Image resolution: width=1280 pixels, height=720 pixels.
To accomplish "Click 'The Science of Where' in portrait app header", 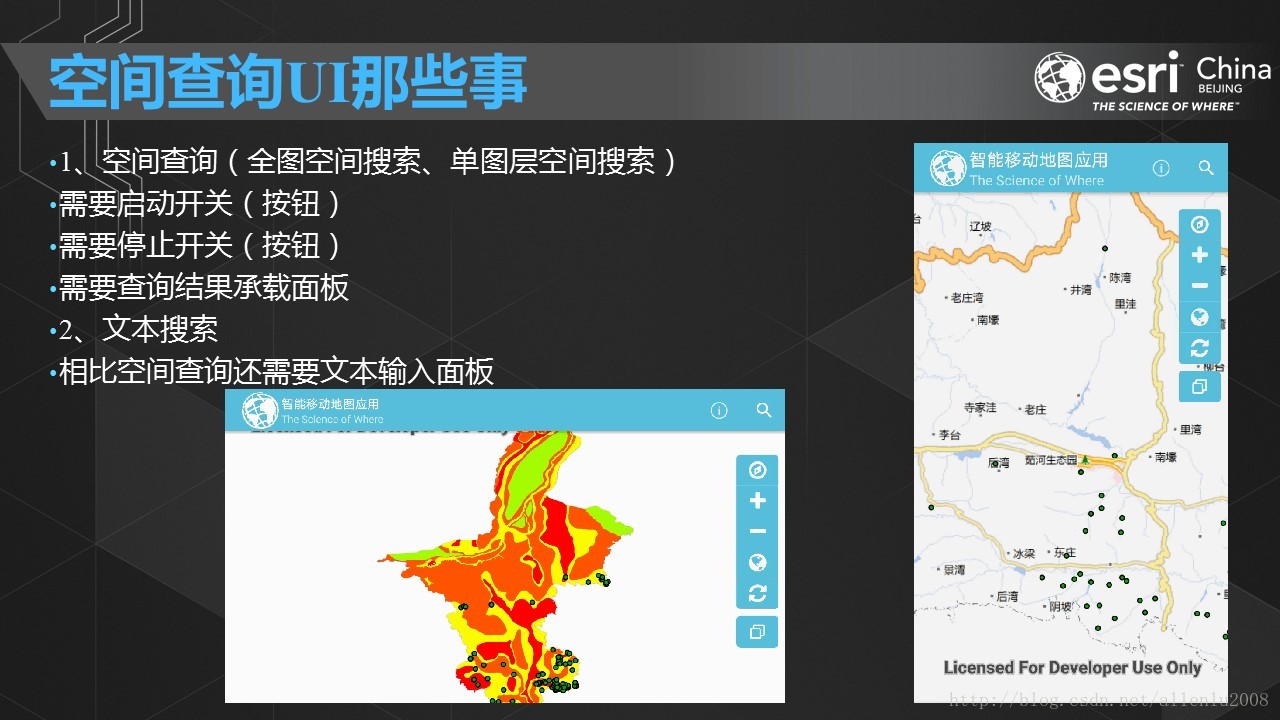I will [x=1037, y=181].
